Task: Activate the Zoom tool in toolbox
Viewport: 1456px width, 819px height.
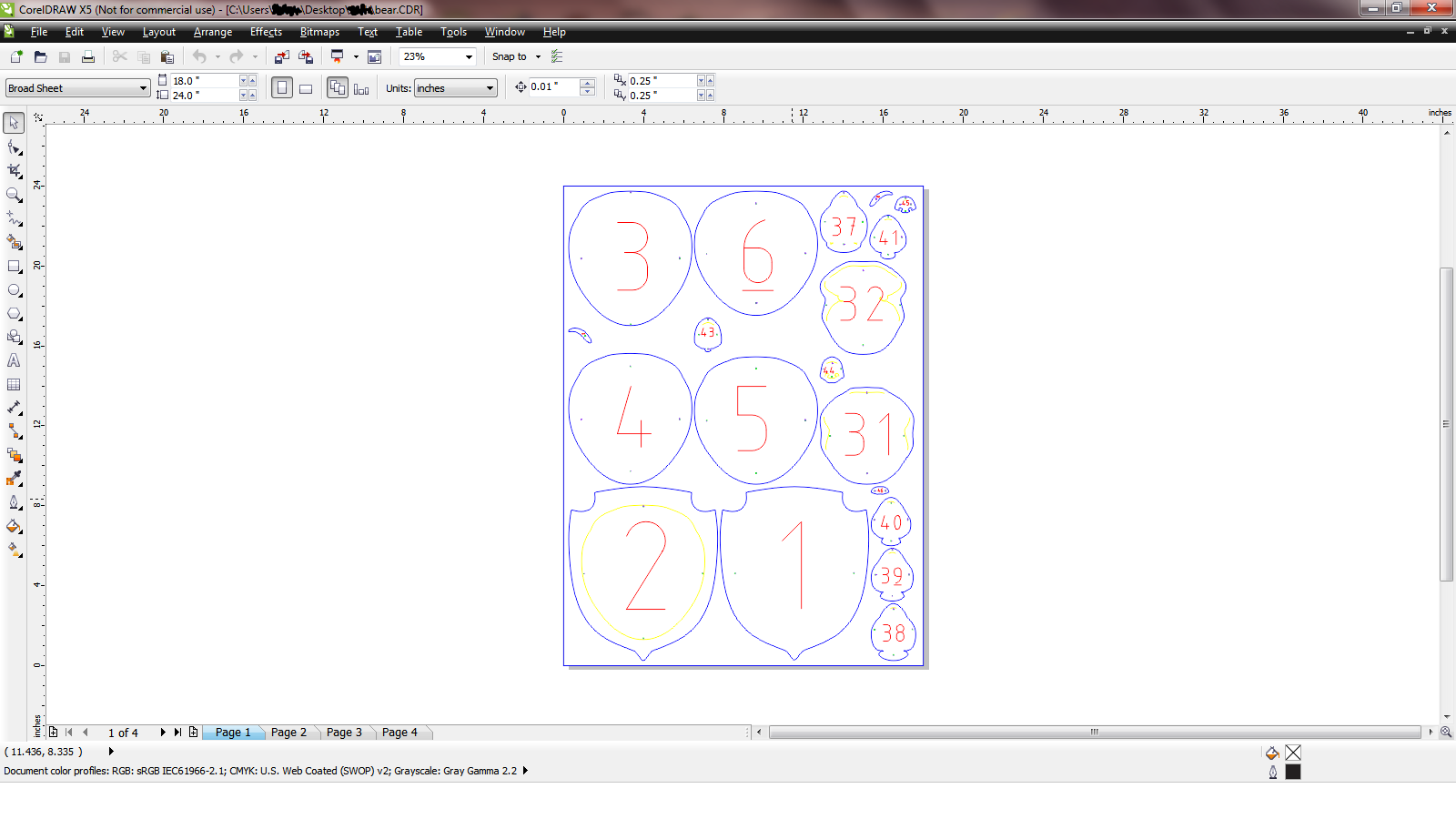Action: [14, 194]
